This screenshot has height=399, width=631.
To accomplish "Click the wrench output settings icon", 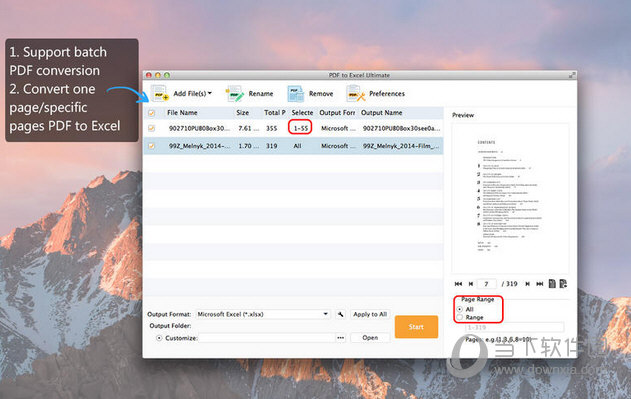I will tap(340, 314).
